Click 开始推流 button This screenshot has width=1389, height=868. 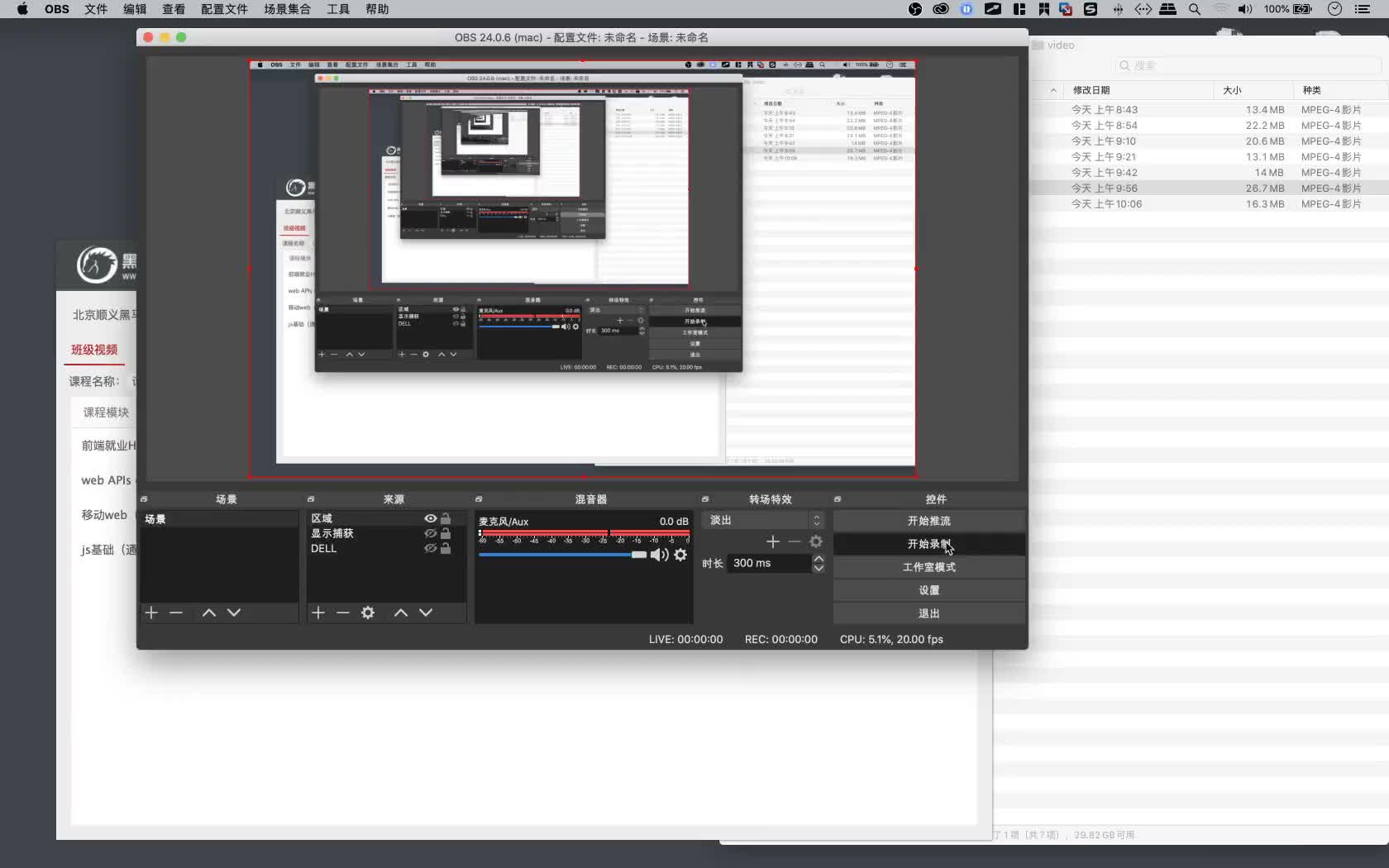(x=929, y=521)
